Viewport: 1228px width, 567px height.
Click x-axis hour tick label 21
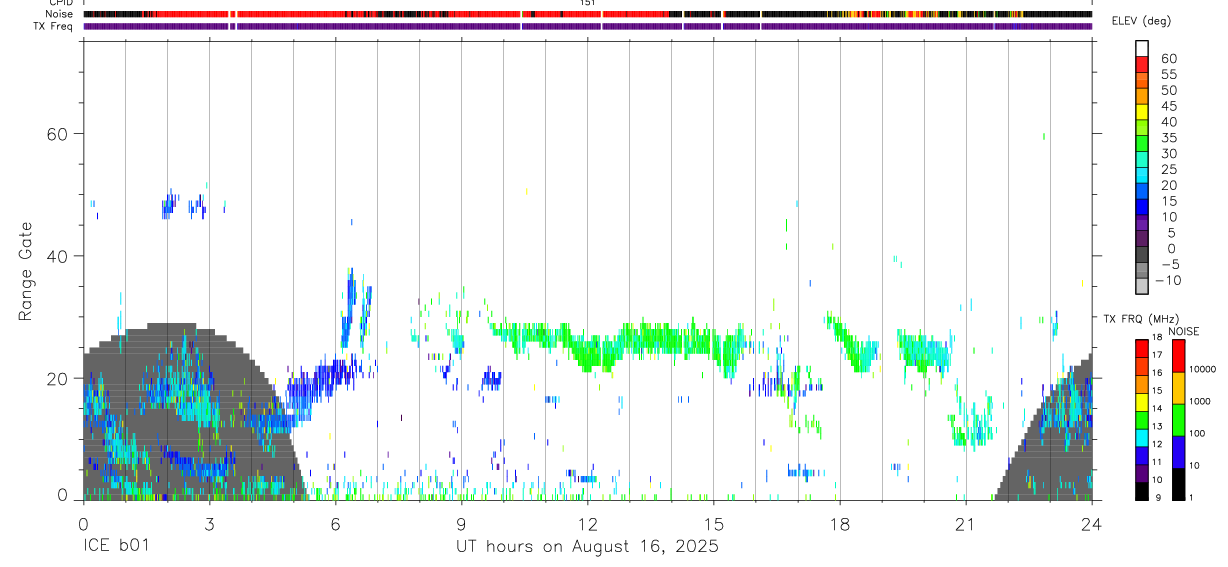(966, 523)
